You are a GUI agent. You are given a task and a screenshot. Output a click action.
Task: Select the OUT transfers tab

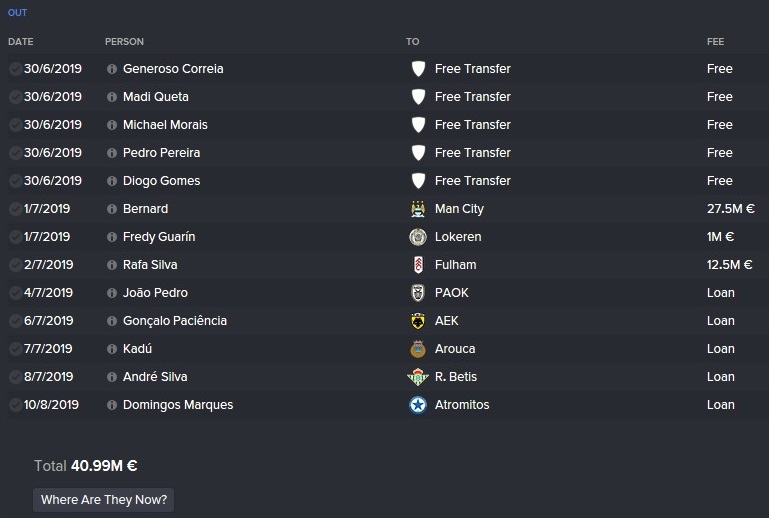click(x=17, y=13)
